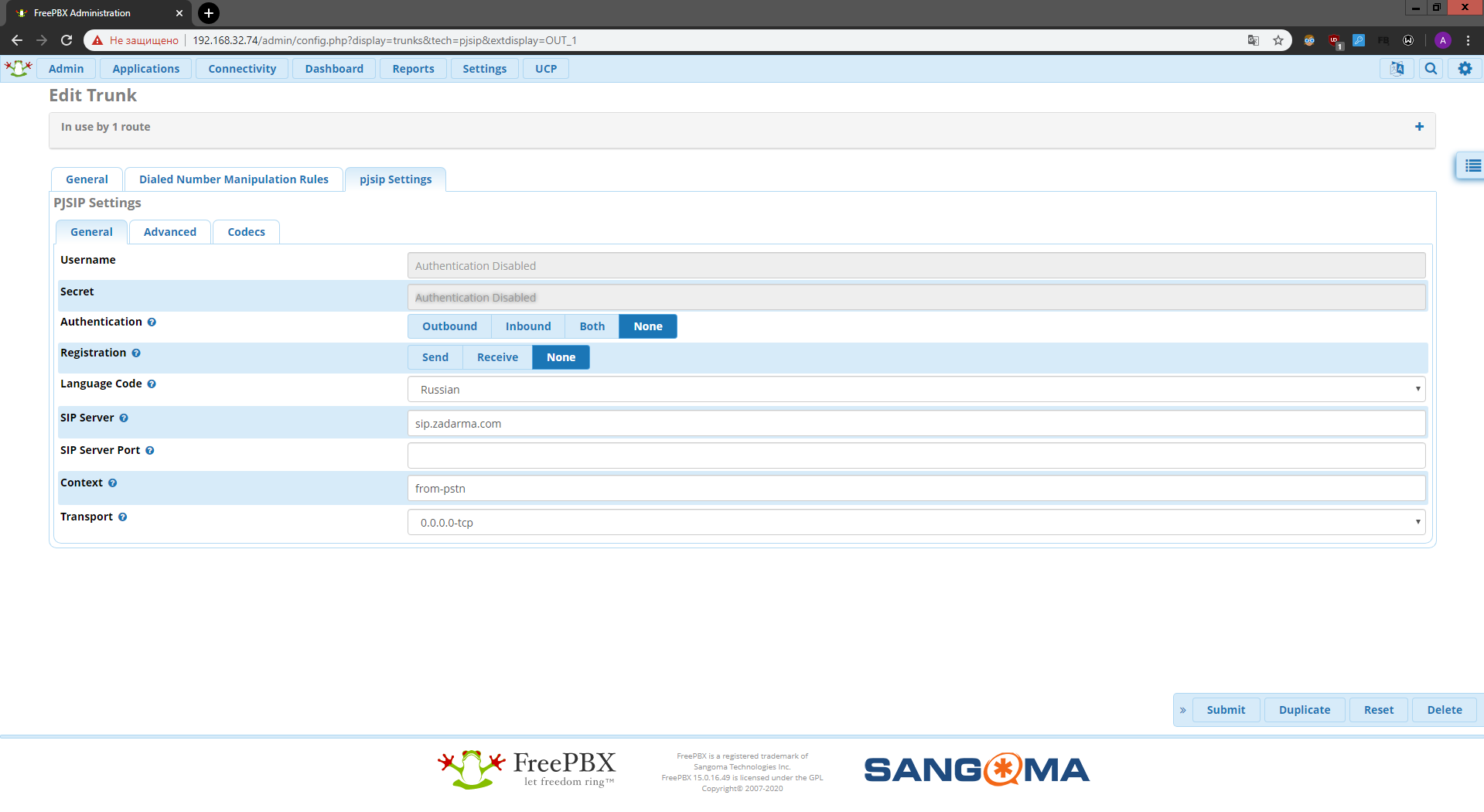Open the Transport dropdown
This screenshot has height=812, width=1484.
pos(916,523)
